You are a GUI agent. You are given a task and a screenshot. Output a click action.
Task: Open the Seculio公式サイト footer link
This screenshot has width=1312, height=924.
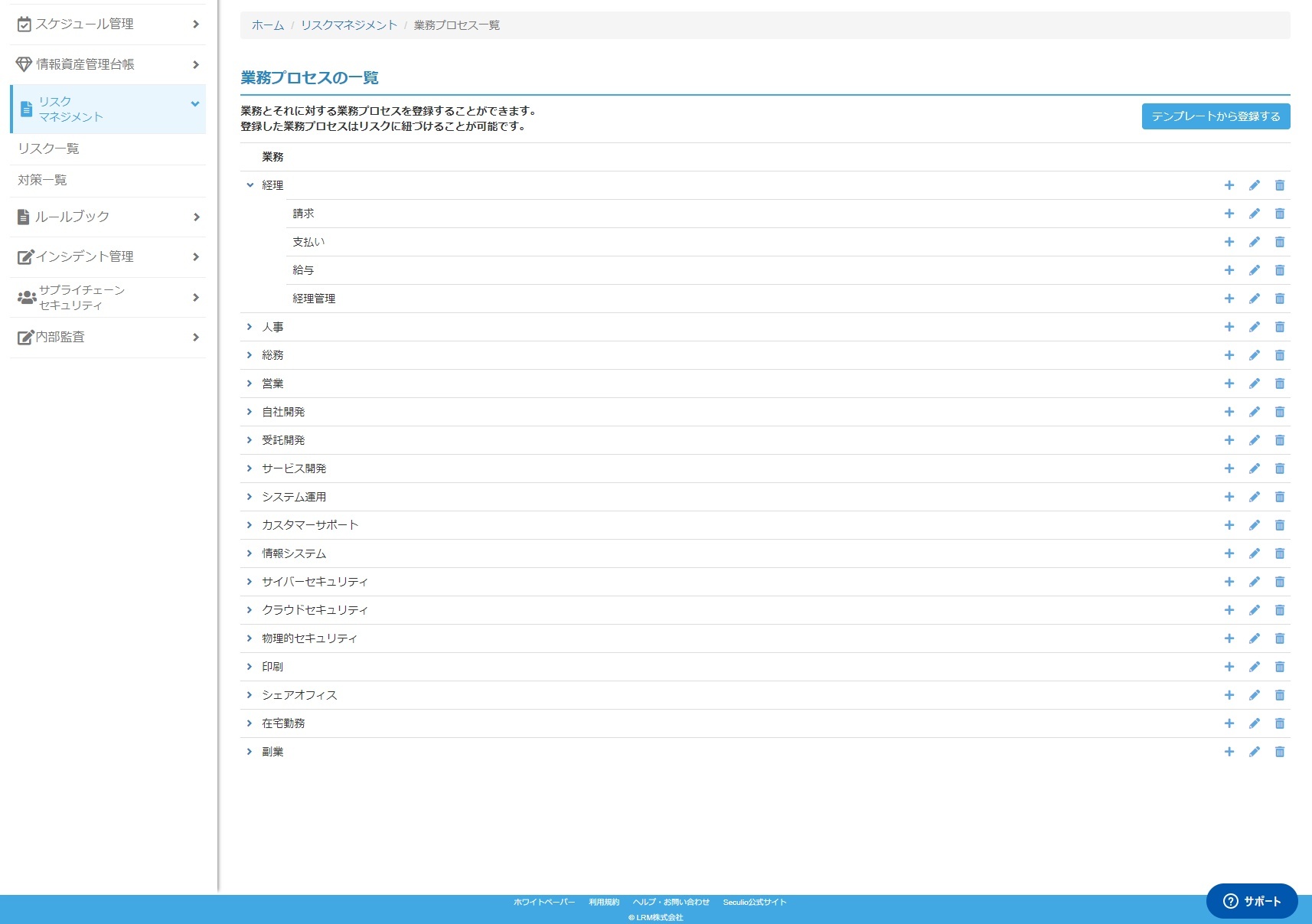coord(755,902)
